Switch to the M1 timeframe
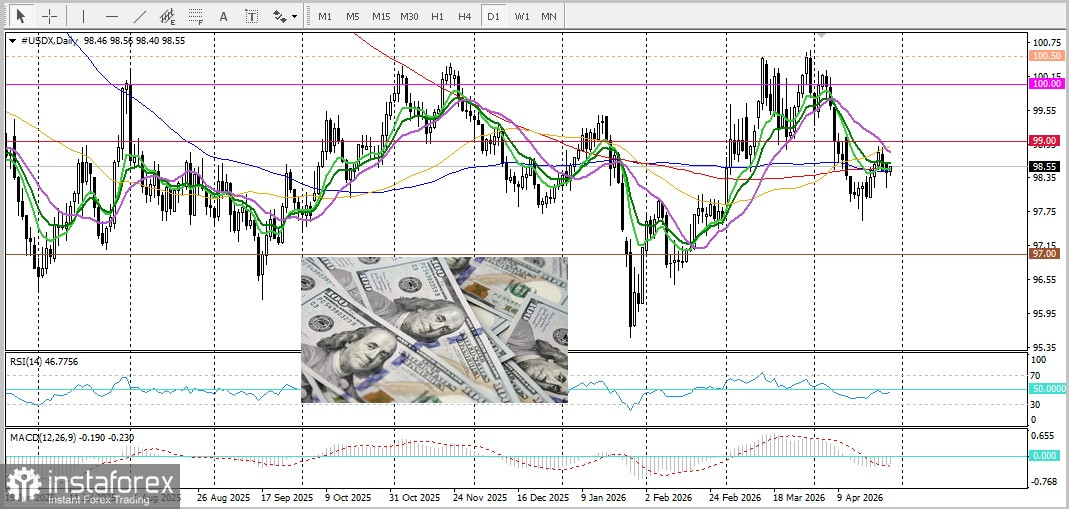This screenshot has width=1069, height=509. pos(325,17)
